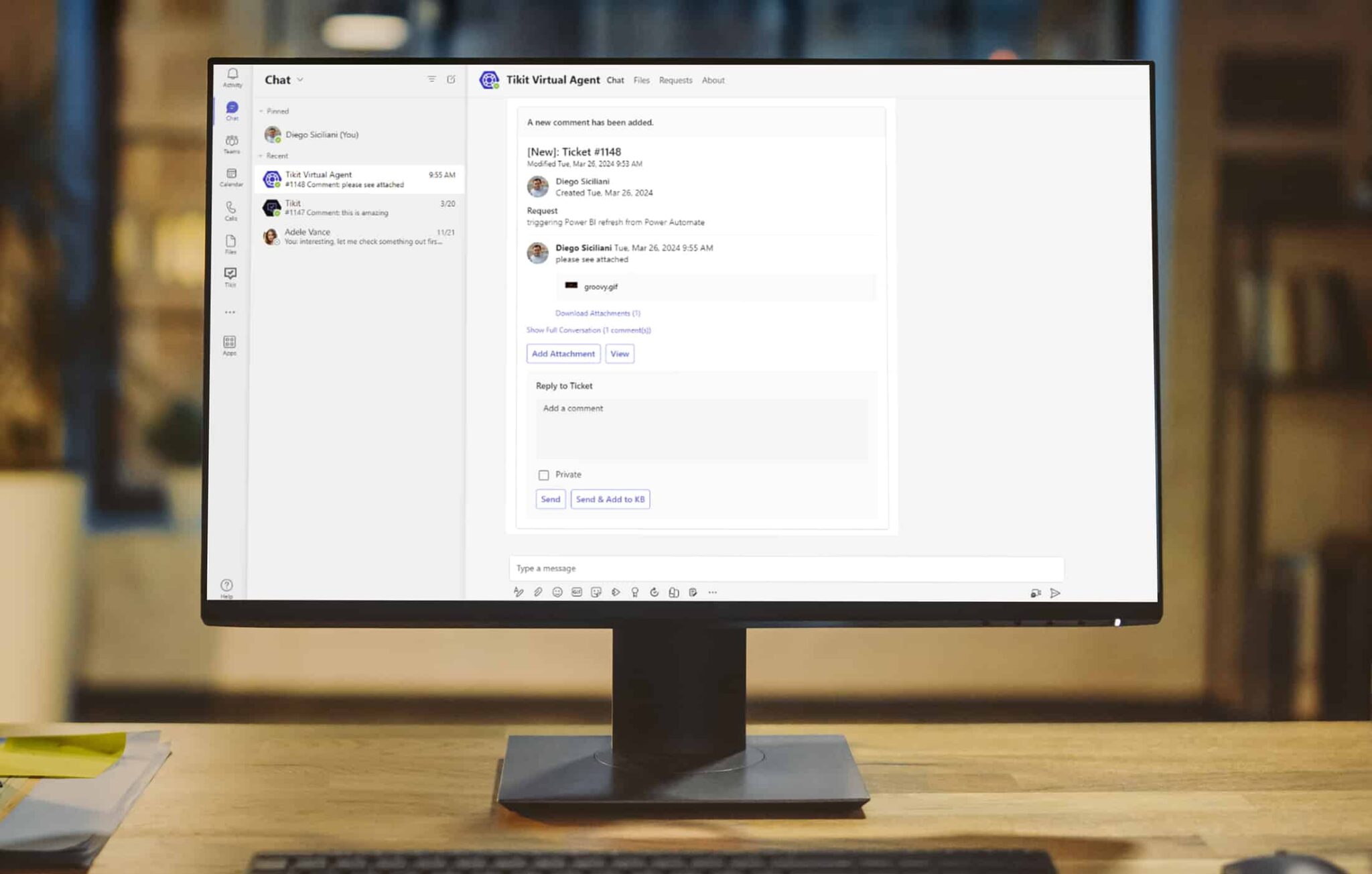Collapse the Recent chats section
Image resolution: width=1372 pixels, height=874 pixels.
tap(261, 156)
